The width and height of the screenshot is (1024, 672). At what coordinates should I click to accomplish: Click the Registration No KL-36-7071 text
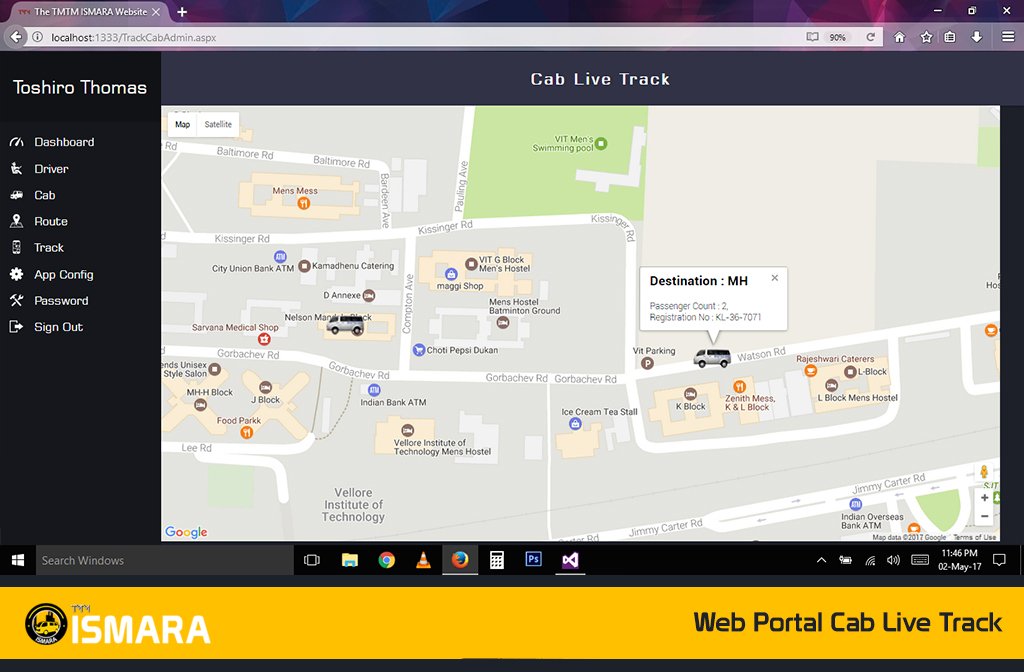705,317
